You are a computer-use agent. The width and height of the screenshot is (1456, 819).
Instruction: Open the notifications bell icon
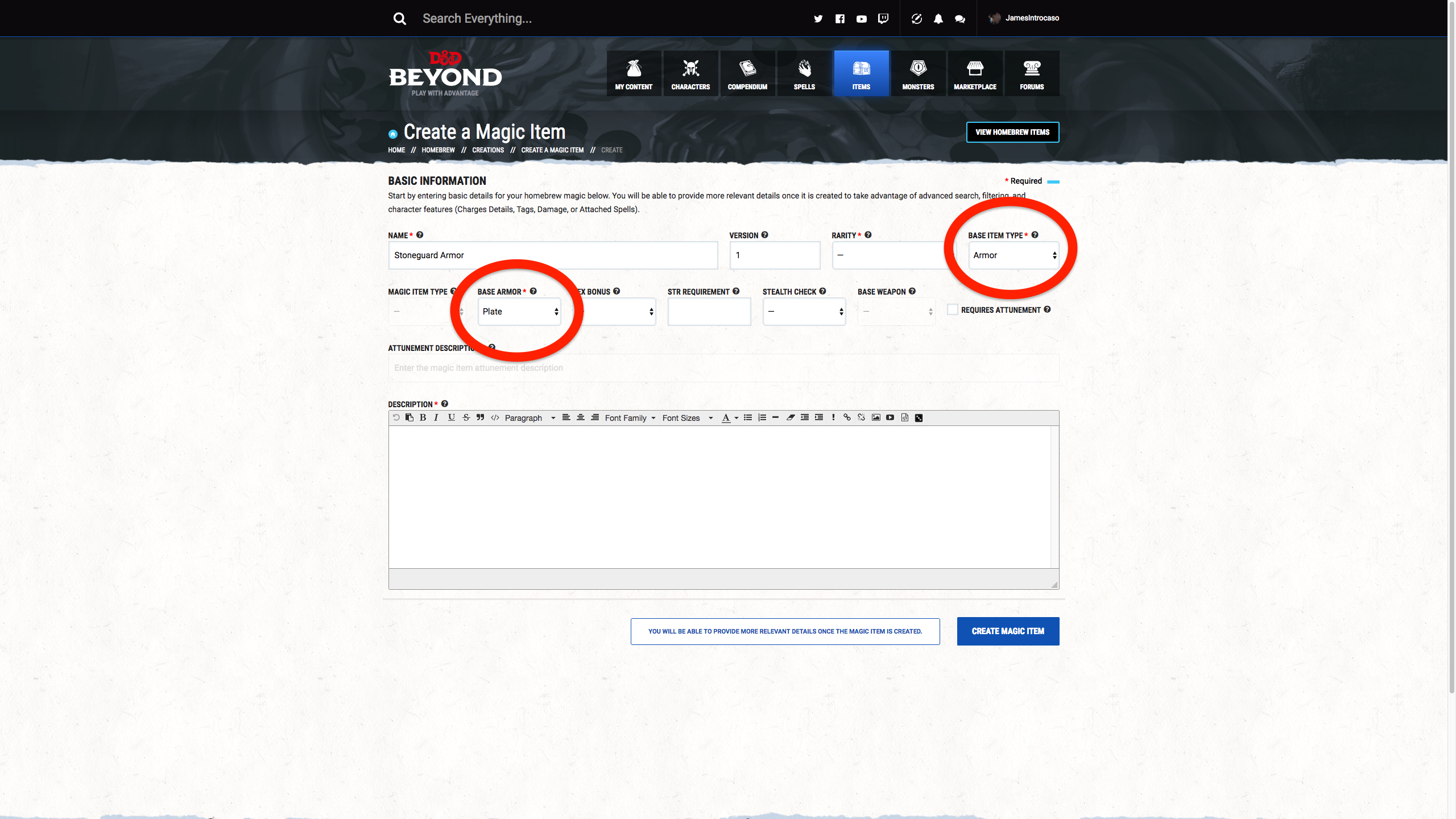(x=938, y=19)
